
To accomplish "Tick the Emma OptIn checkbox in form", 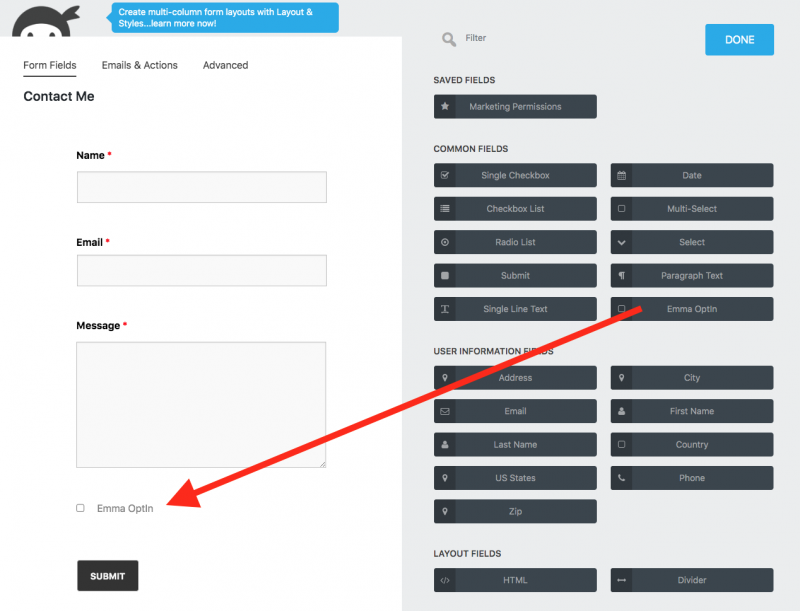I will 81,508.
